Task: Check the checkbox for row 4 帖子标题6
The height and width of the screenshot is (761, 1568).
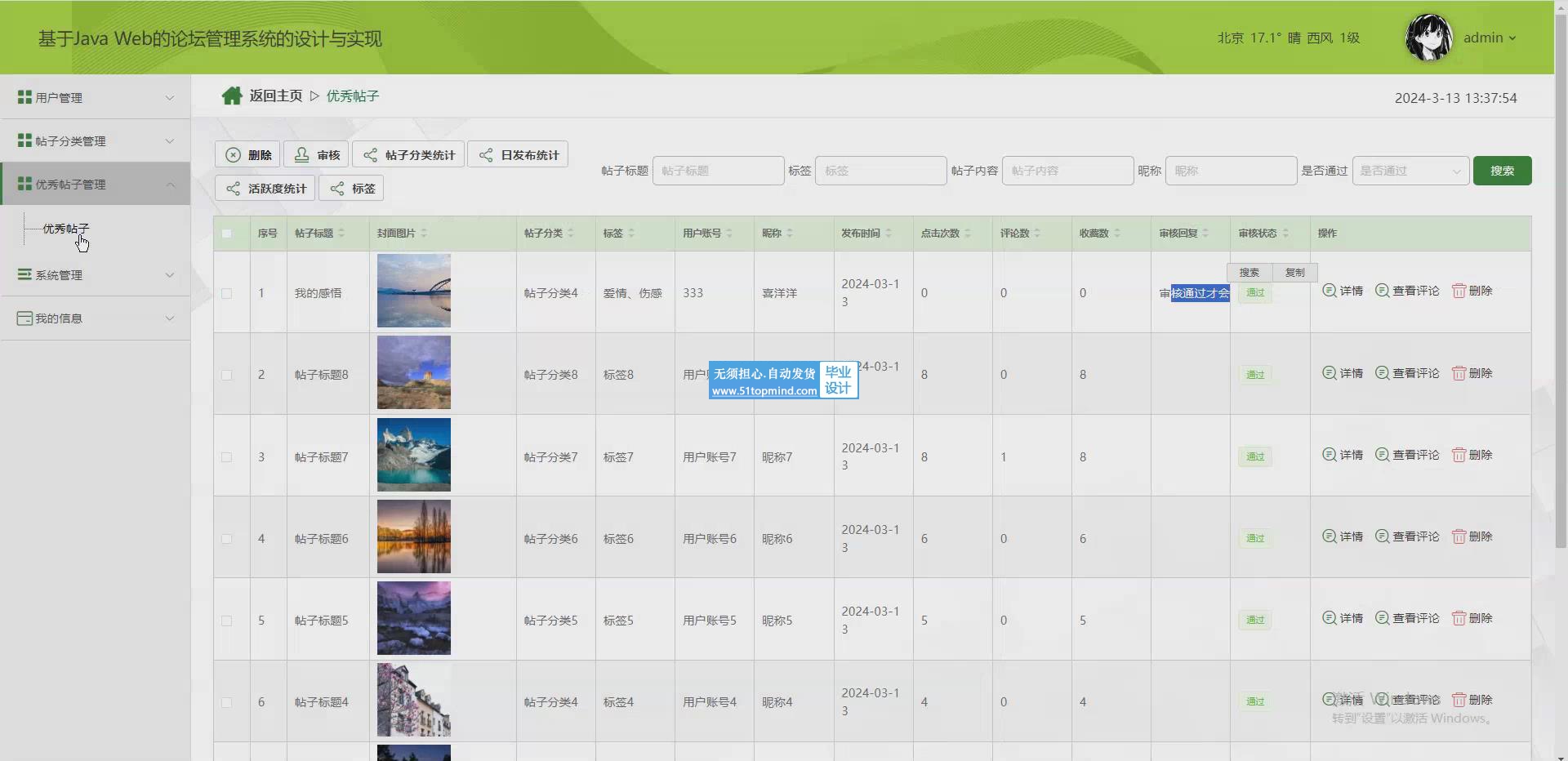Action: (x=227, y=539)
